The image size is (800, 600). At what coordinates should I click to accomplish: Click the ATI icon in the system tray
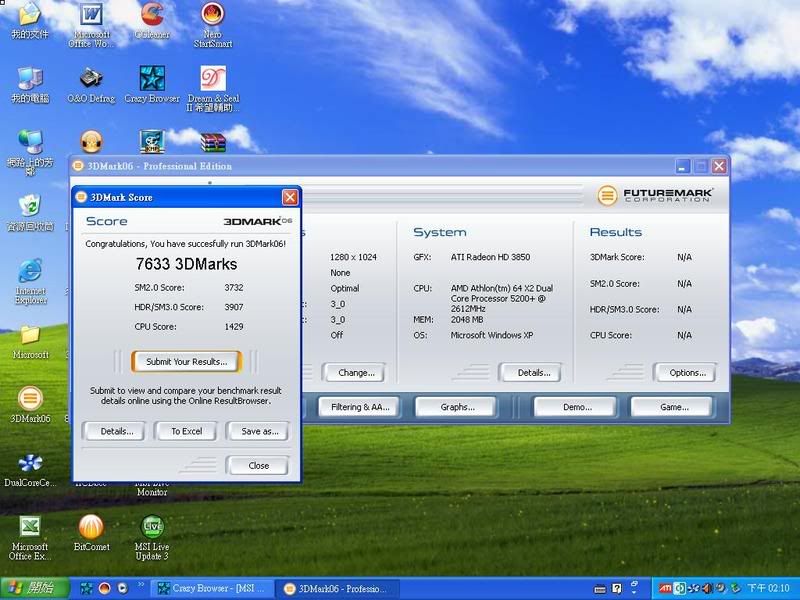coord(666,587)
